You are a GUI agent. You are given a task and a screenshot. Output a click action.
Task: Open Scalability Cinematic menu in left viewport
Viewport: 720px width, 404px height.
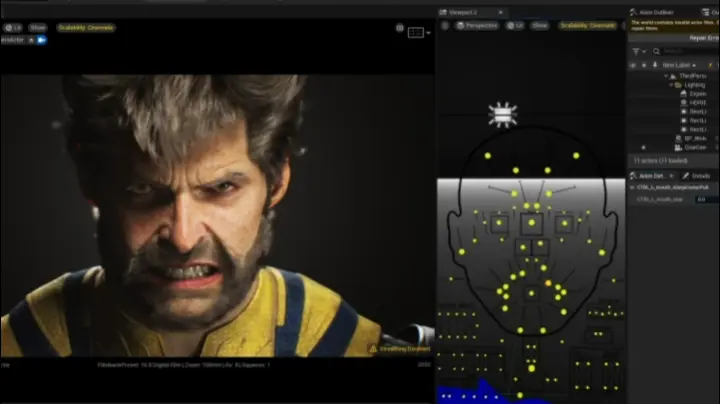[x=86, y=28]
